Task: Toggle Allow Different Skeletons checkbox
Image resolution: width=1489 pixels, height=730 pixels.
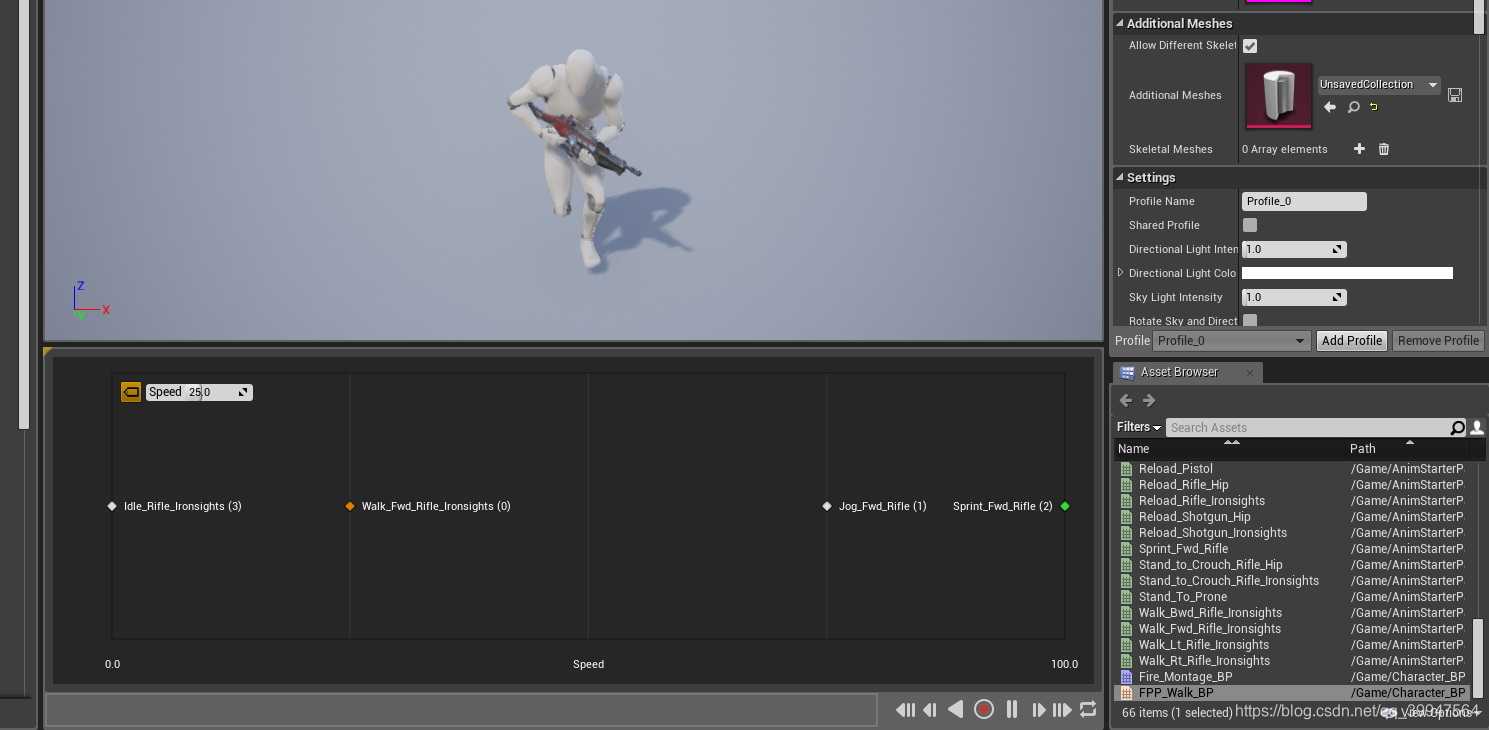Action: [1250, 46]
